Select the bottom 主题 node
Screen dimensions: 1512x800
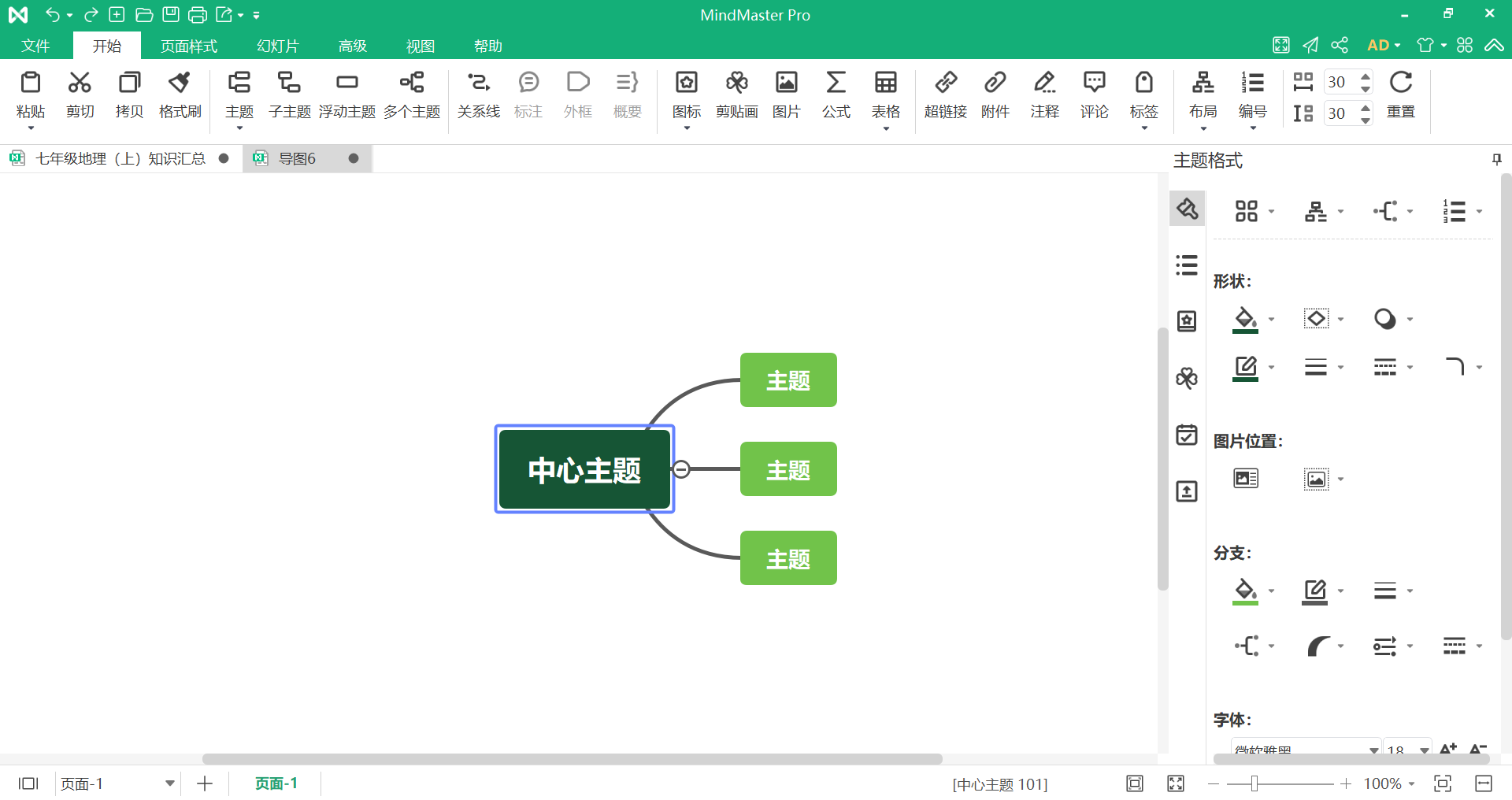point(788,558)
